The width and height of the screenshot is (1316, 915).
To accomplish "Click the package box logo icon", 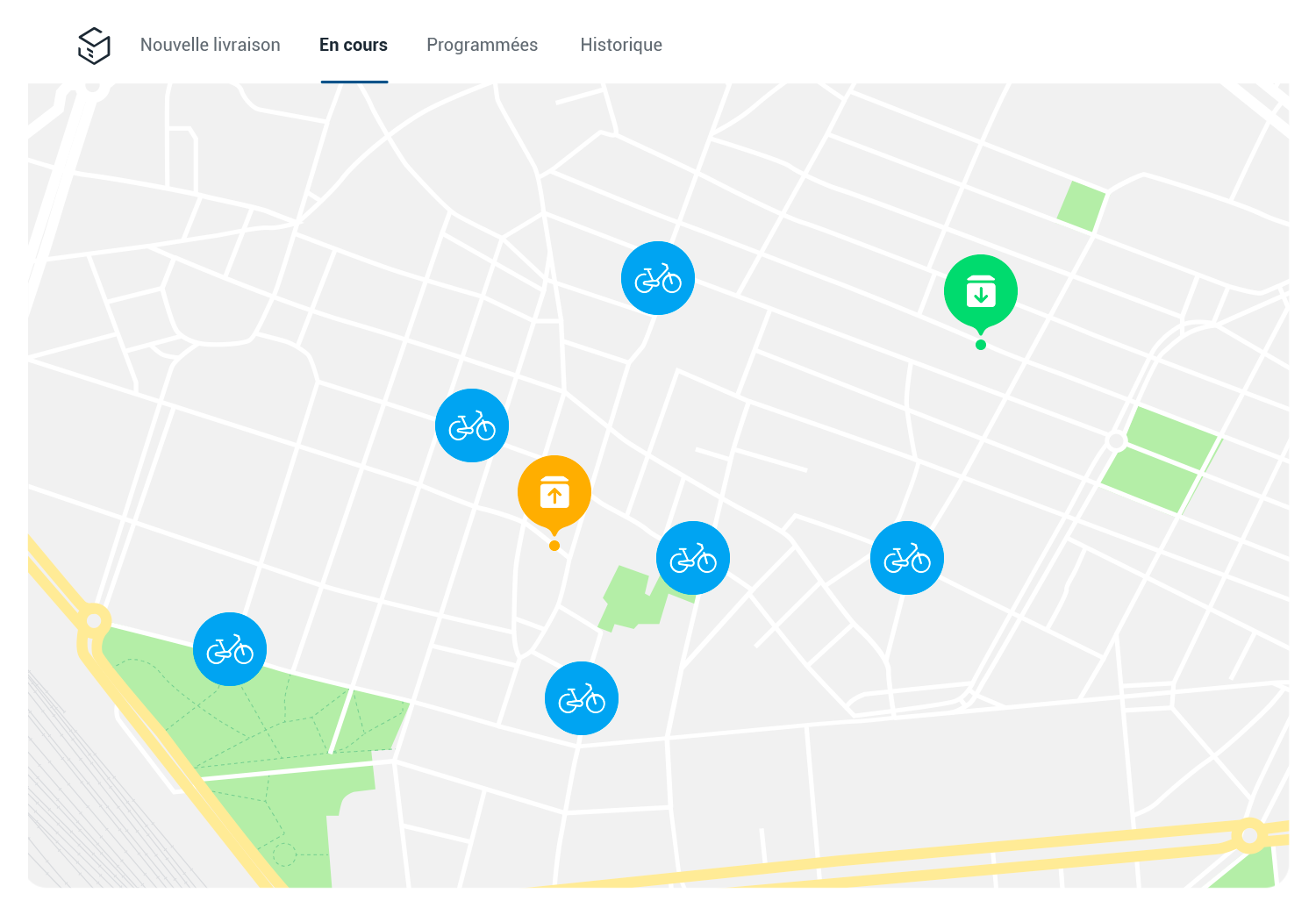I will coord(94,46).
